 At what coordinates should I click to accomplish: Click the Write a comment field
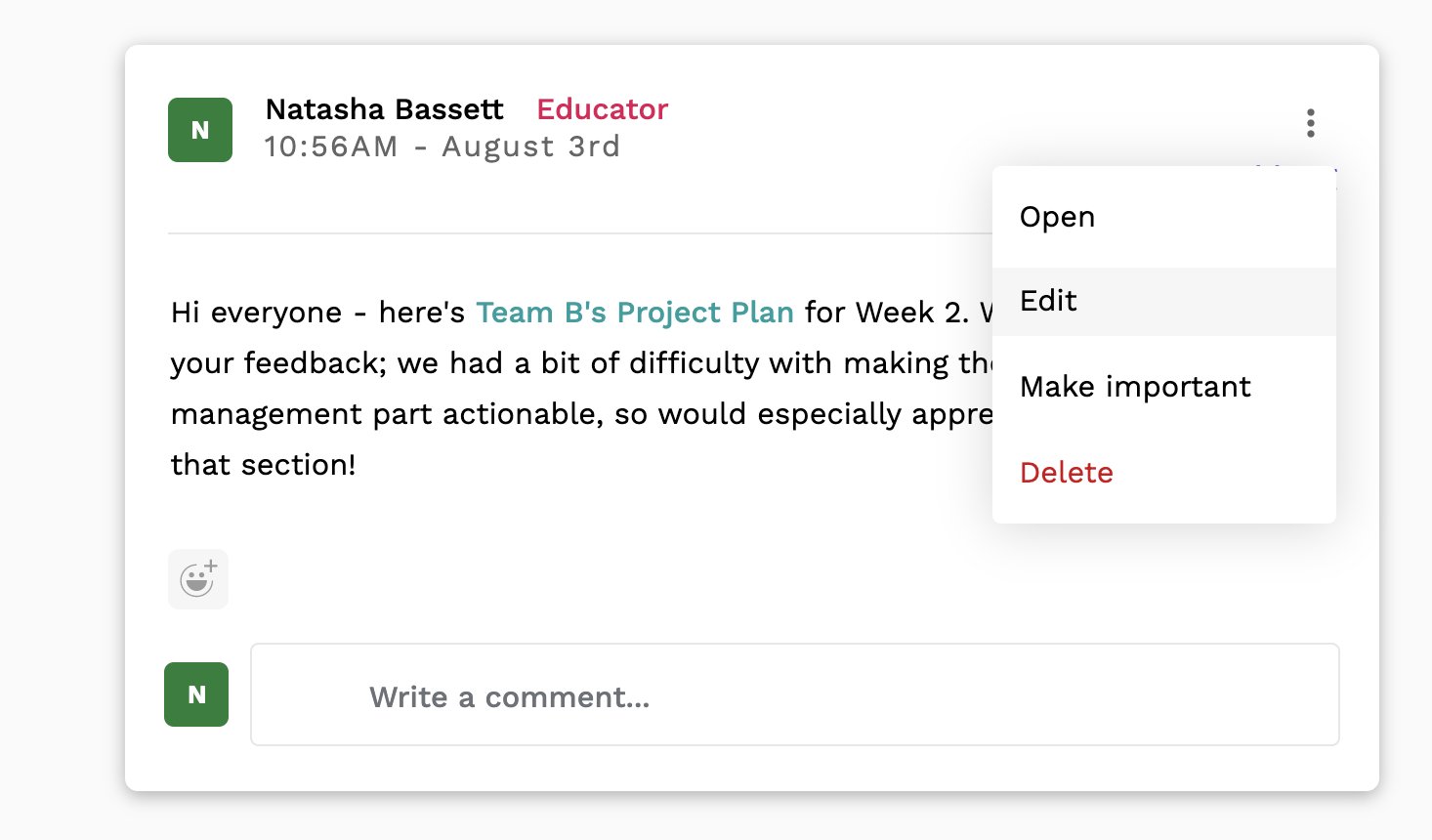(795, 694)
